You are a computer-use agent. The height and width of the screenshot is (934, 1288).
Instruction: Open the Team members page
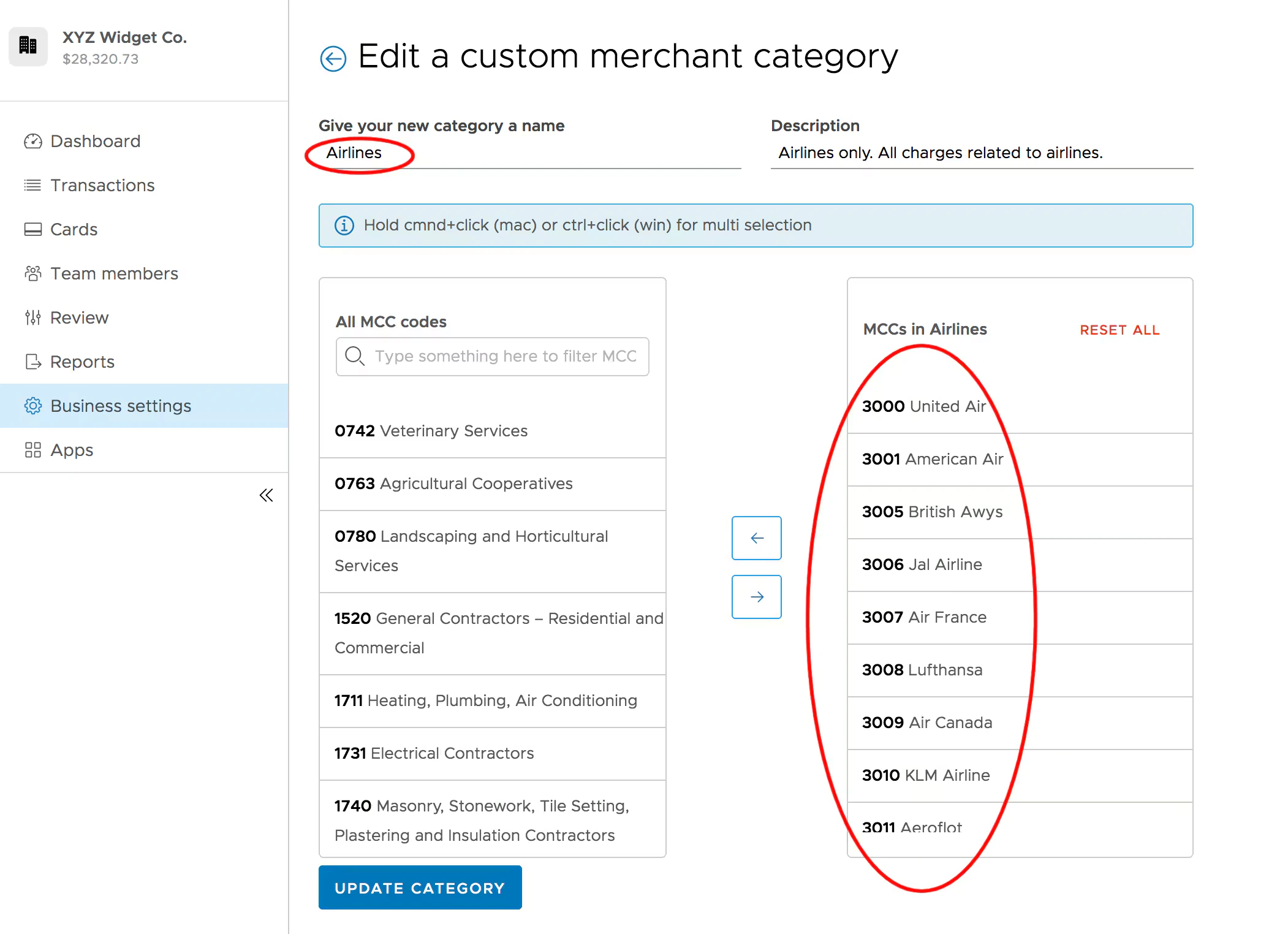pyautogui.click(x=114, y=273)
